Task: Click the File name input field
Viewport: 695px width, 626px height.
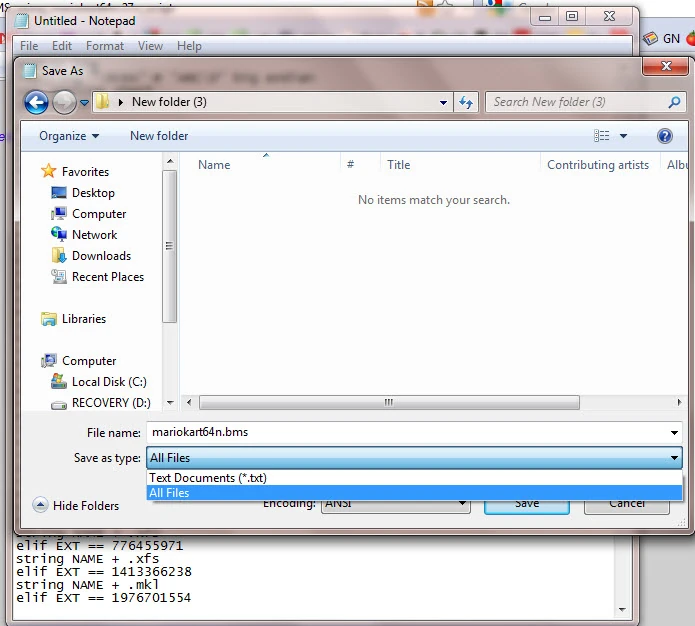Action: (407, 432)
